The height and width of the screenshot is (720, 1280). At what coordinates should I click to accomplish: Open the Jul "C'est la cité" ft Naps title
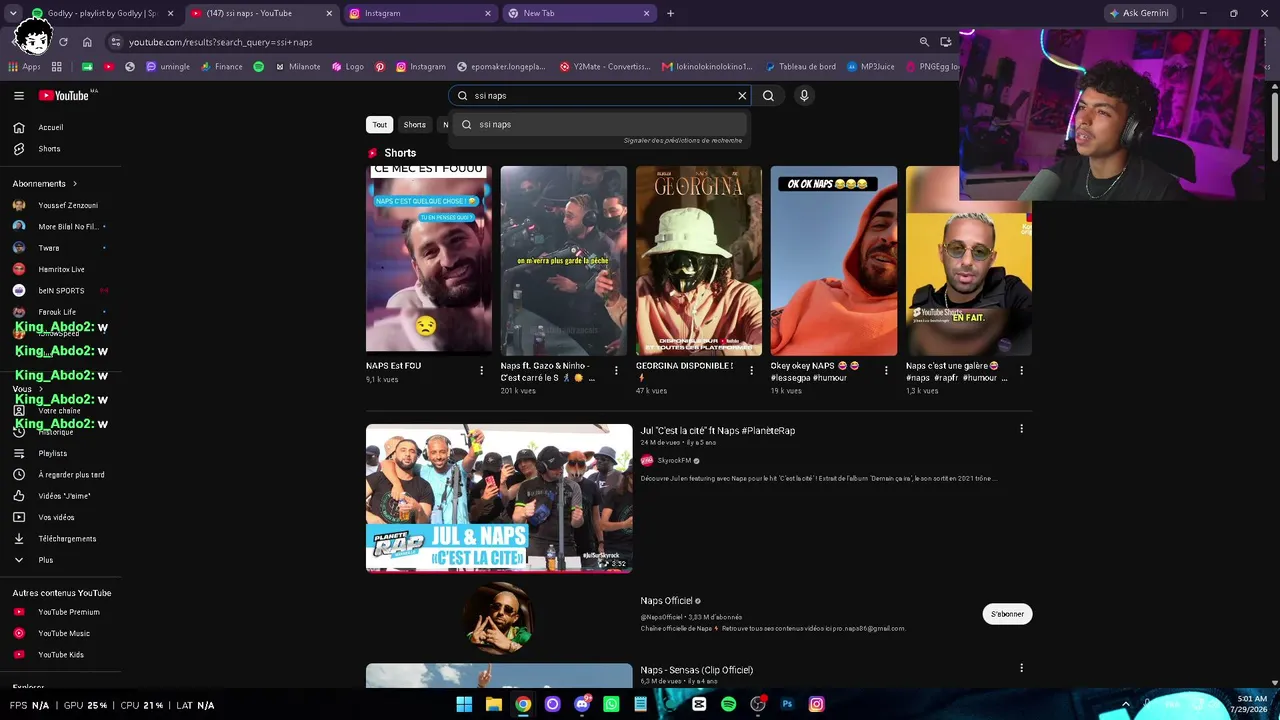coord(718,431)
